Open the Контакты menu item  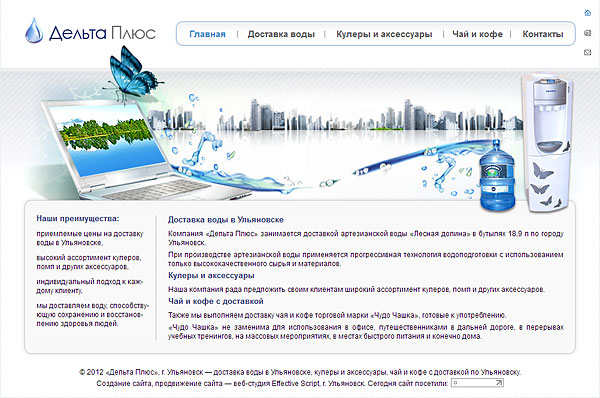[543, 34]
